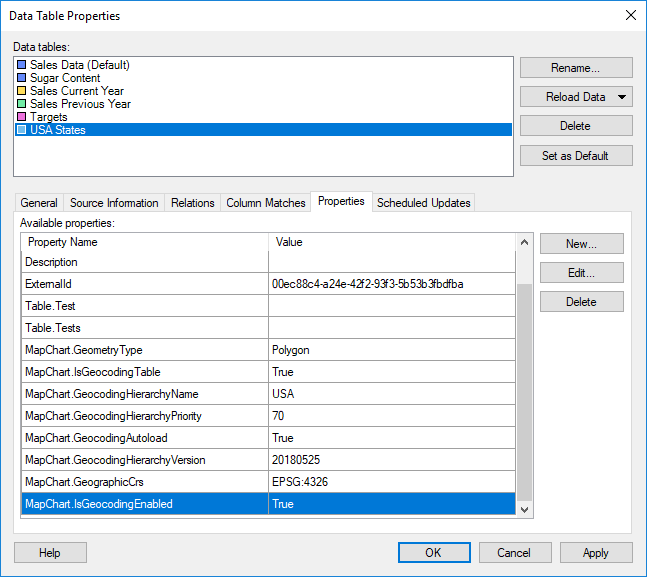Click the blue swatch beside Sugar Content

point(21,78)
